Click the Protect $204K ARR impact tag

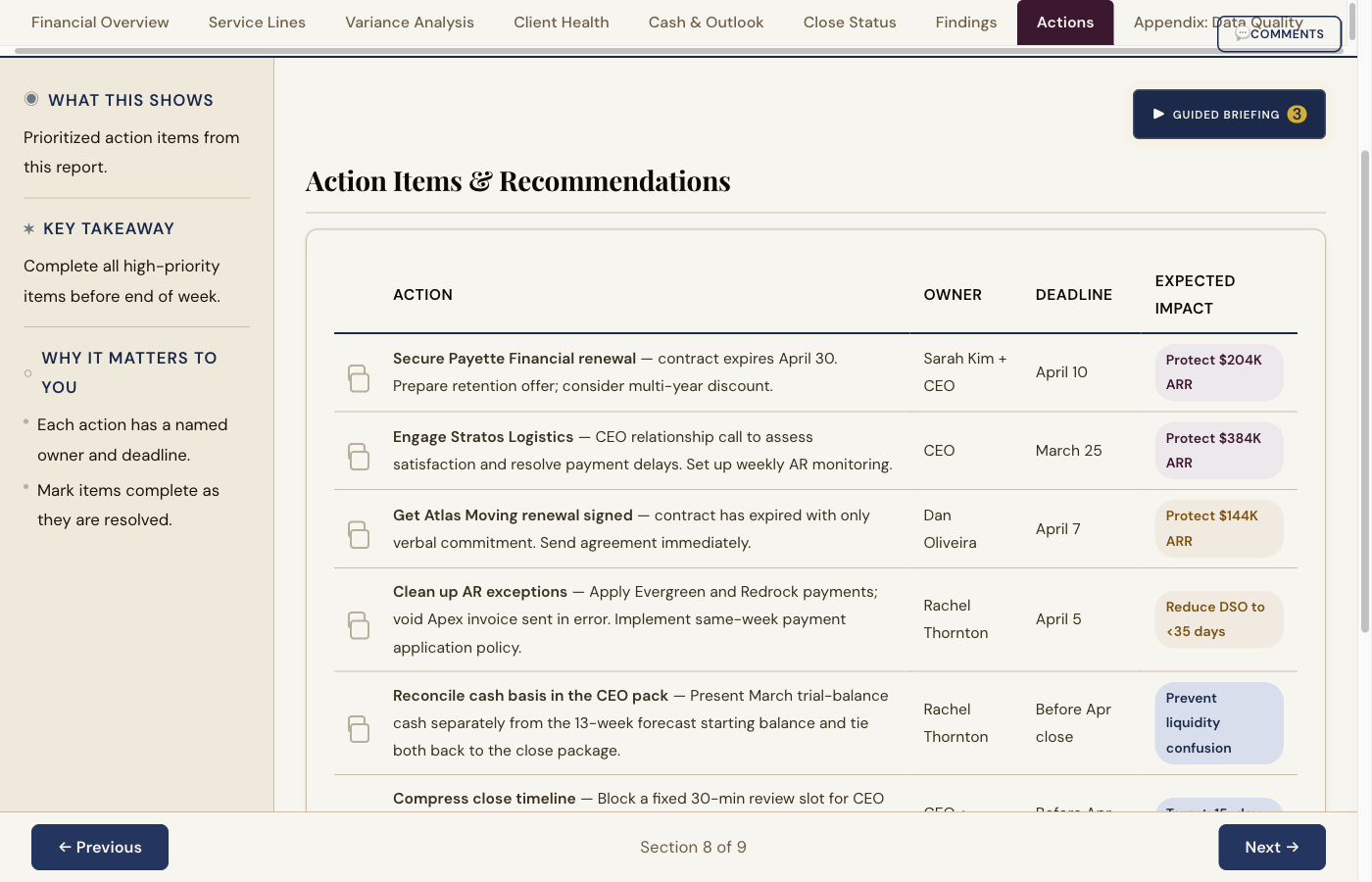[x=1219, y=372]
